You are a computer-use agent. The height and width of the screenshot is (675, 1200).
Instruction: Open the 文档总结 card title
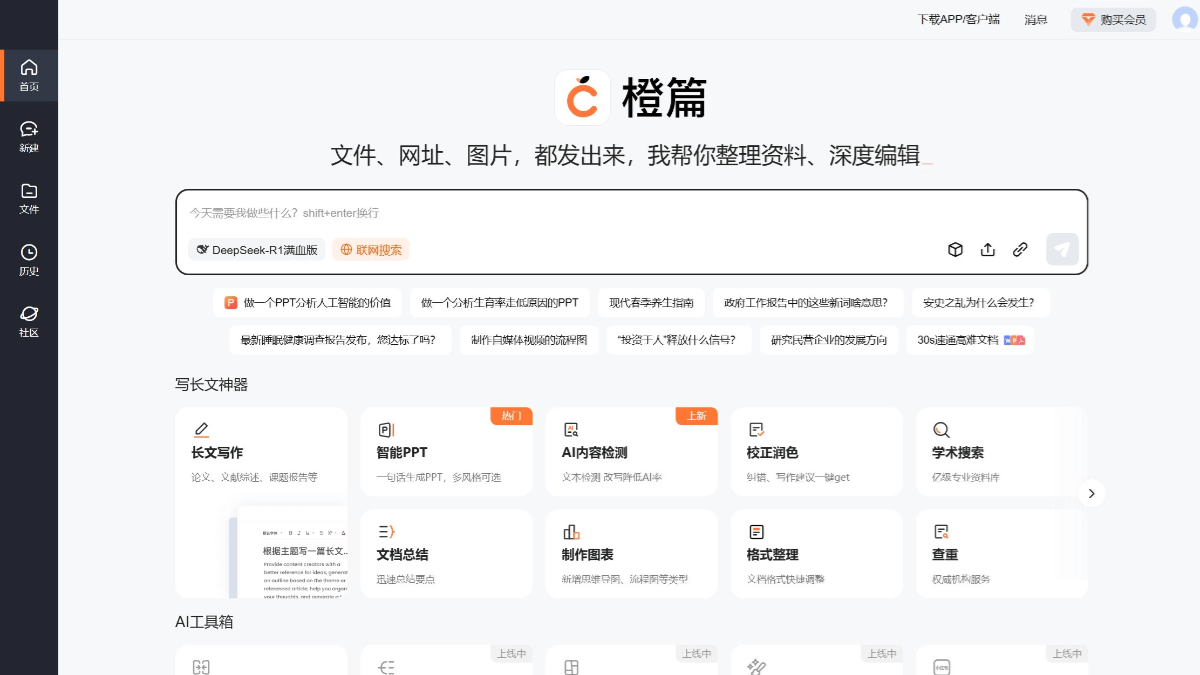click(x=402, y=555)
